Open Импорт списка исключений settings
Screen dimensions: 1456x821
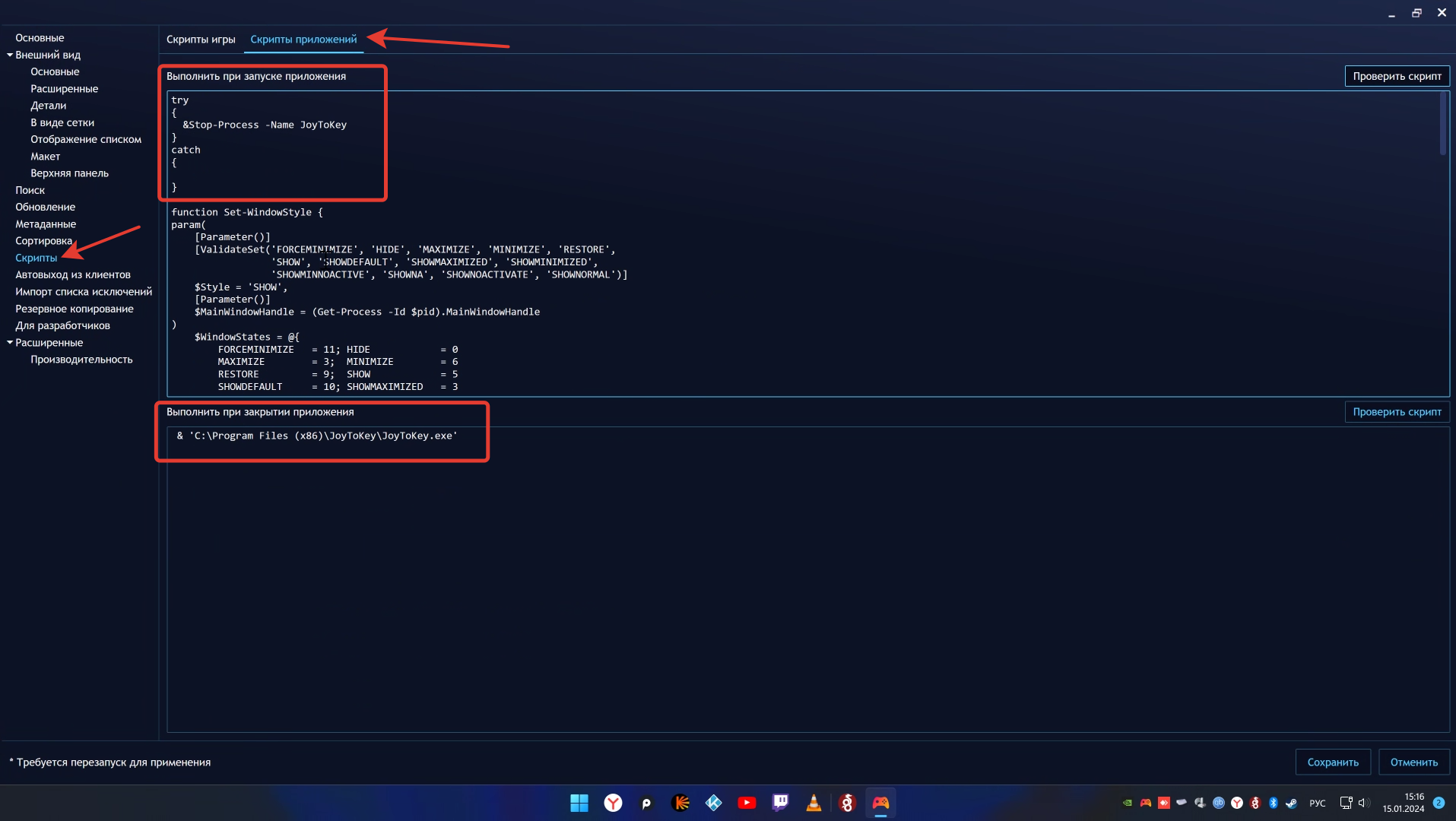(84, 292)
